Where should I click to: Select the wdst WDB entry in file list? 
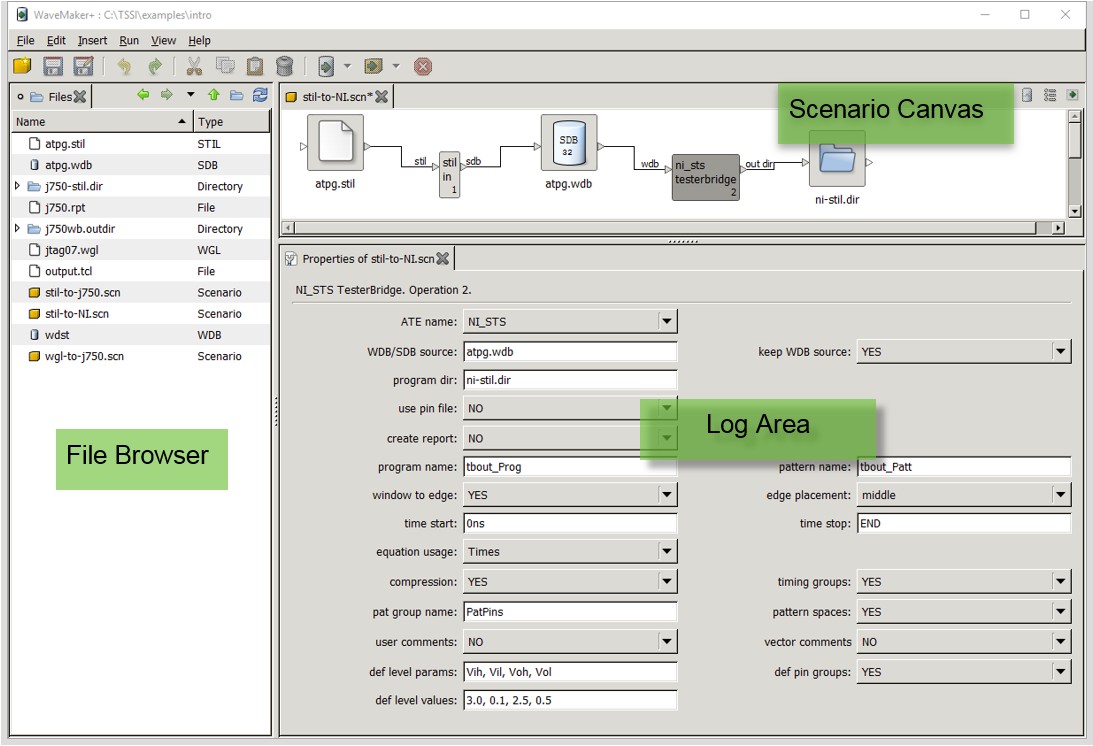[141, 335]
